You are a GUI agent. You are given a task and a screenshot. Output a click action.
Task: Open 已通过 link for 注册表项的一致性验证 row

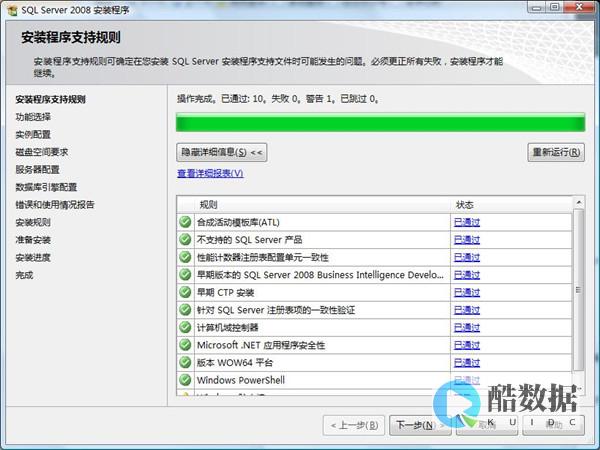click(467, 310)
